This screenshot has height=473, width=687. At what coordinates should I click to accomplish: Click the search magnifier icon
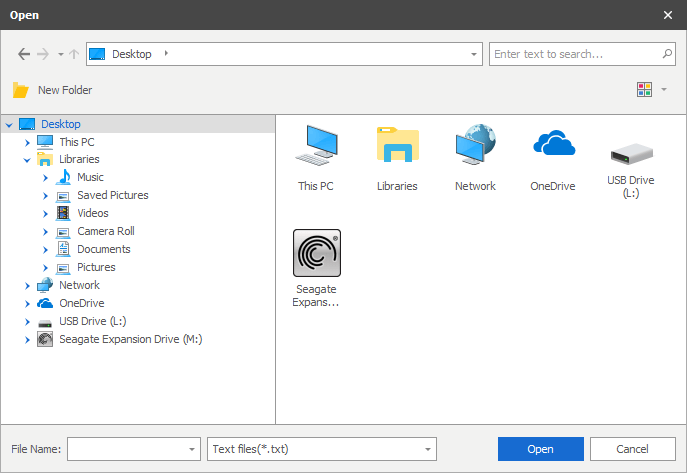click(x=667, y=54)
